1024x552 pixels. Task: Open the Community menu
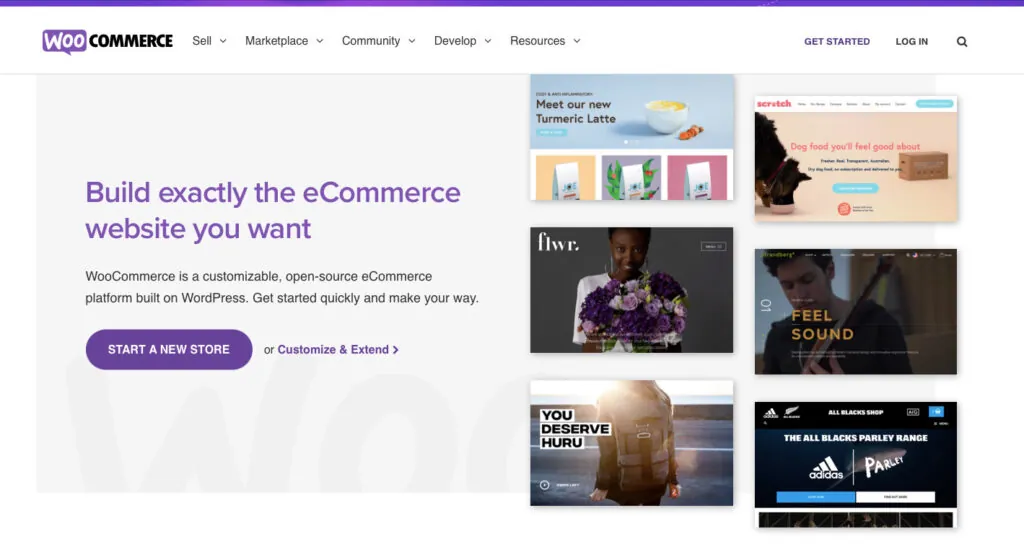pos(371,41)
